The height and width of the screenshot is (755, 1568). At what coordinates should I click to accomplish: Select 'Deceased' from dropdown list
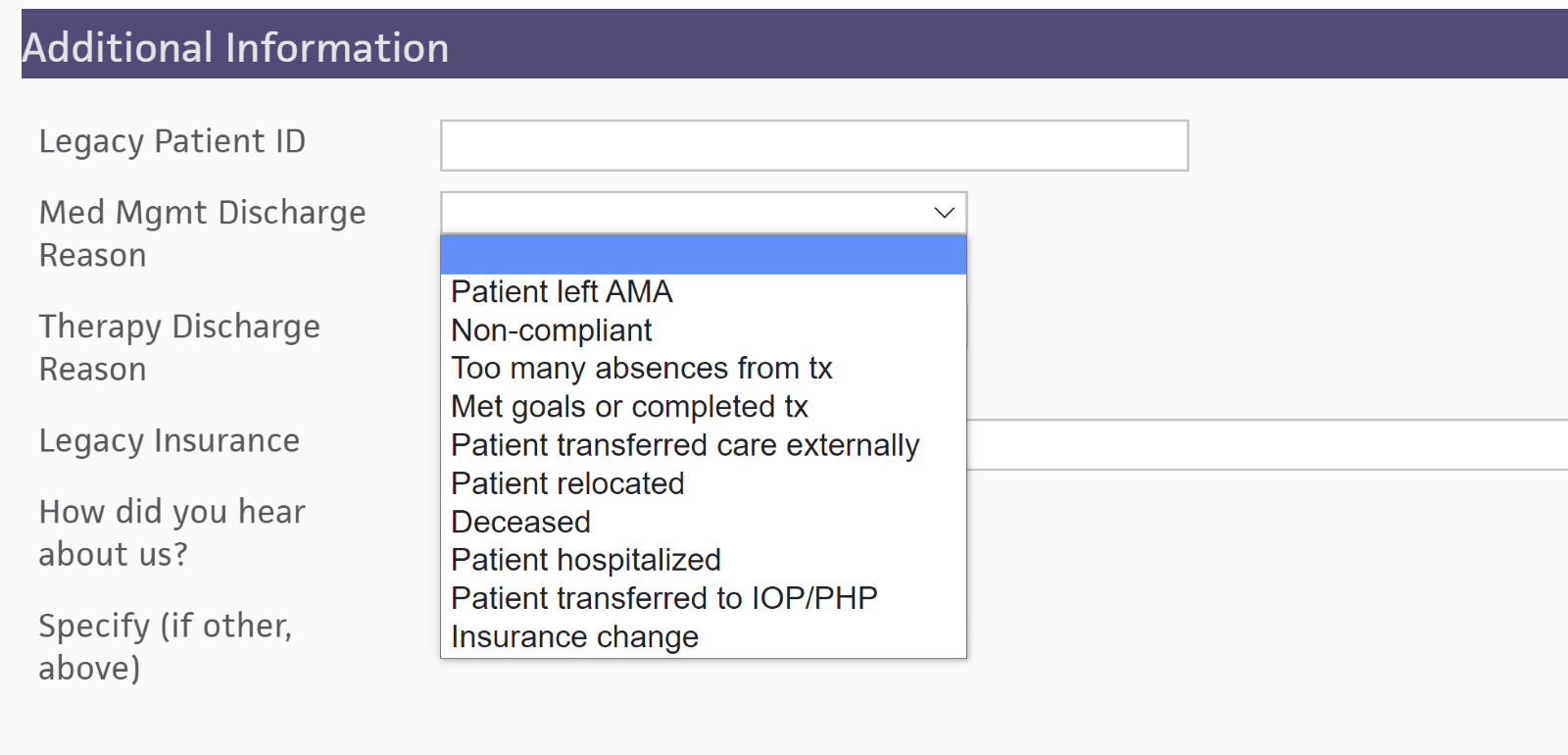pos(520,522)
